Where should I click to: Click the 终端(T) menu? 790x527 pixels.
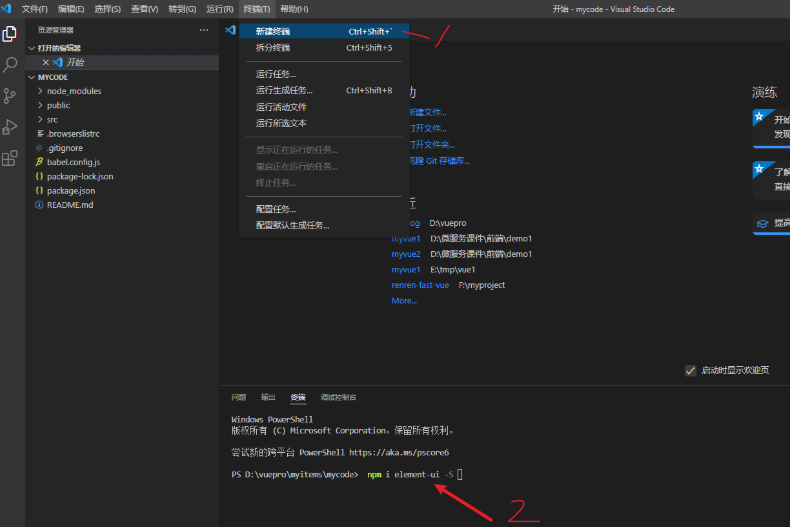click(257, 9)
